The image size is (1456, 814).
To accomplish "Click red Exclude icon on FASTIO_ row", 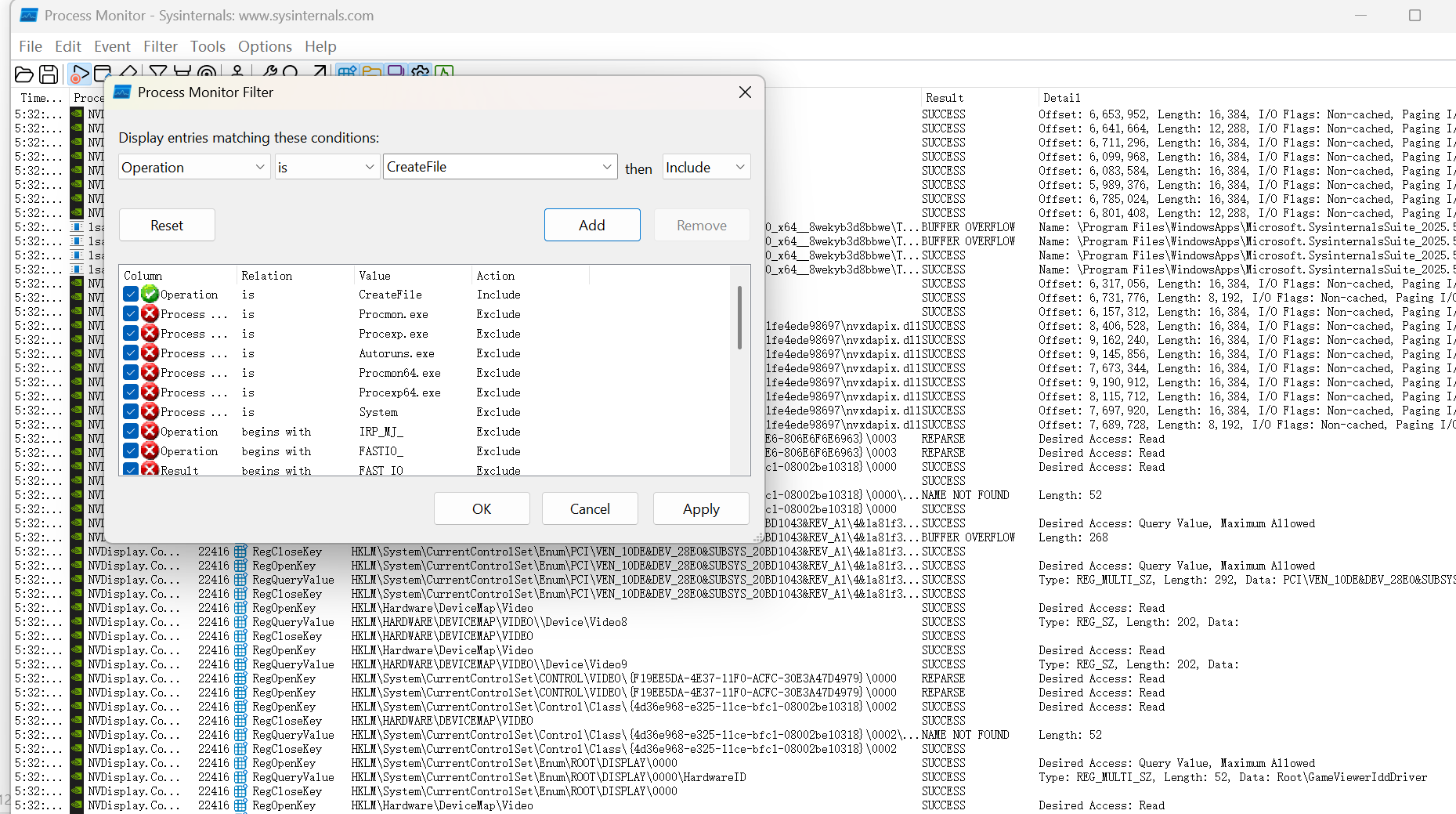I will pos(150,451).
